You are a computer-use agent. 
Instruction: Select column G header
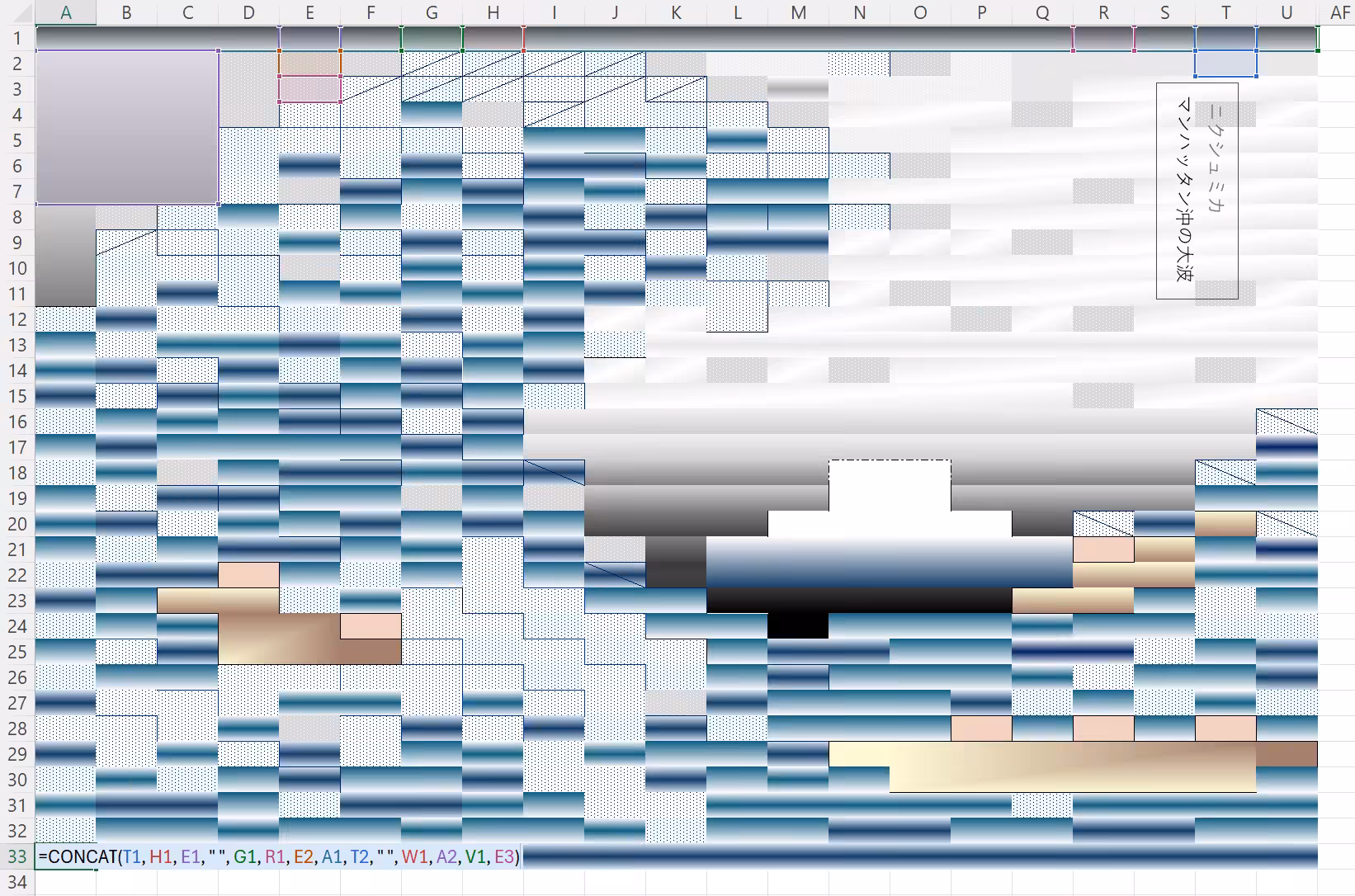tap(432, 12)
